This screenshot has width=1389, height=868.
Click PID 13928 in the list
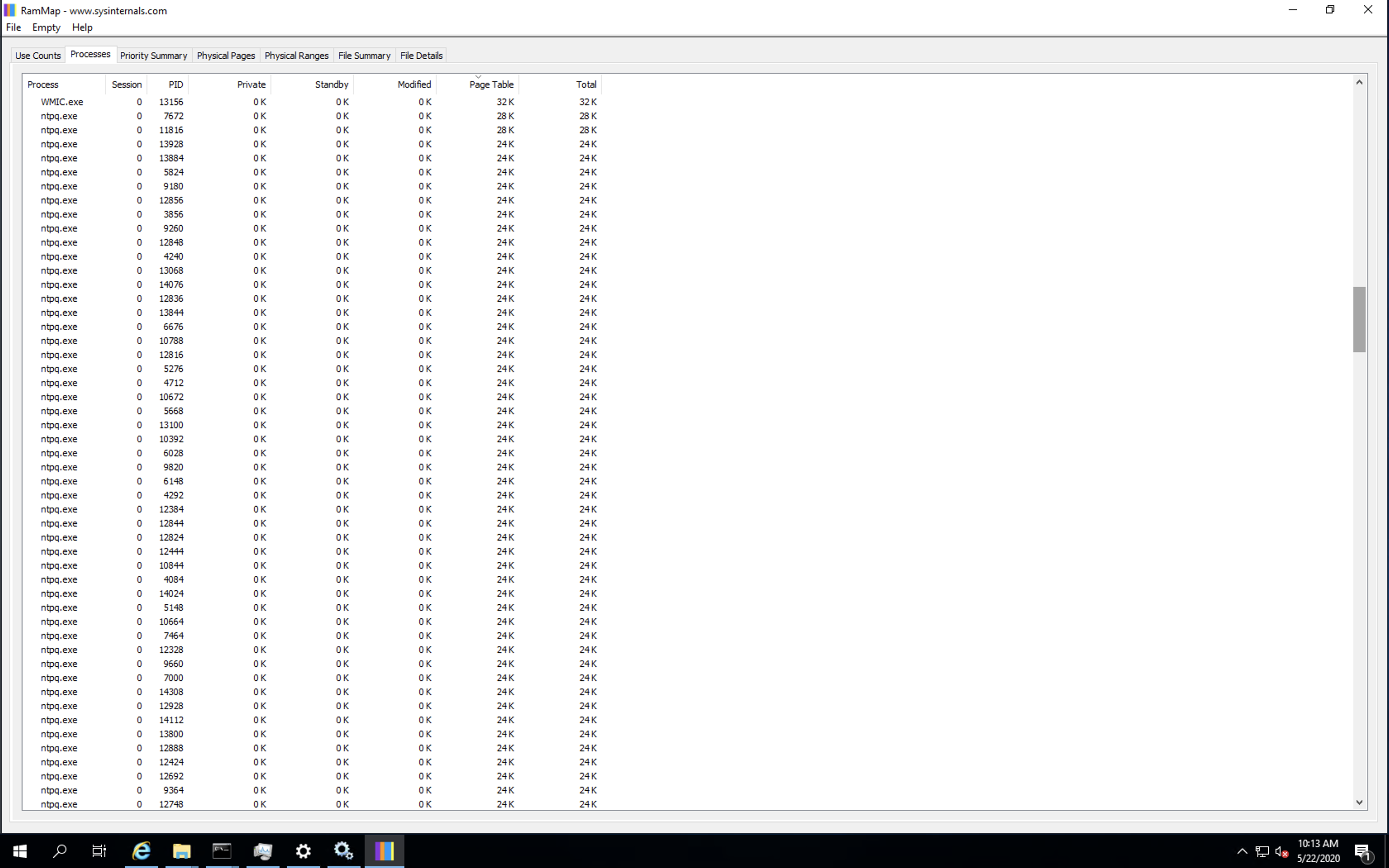point(171,144)
